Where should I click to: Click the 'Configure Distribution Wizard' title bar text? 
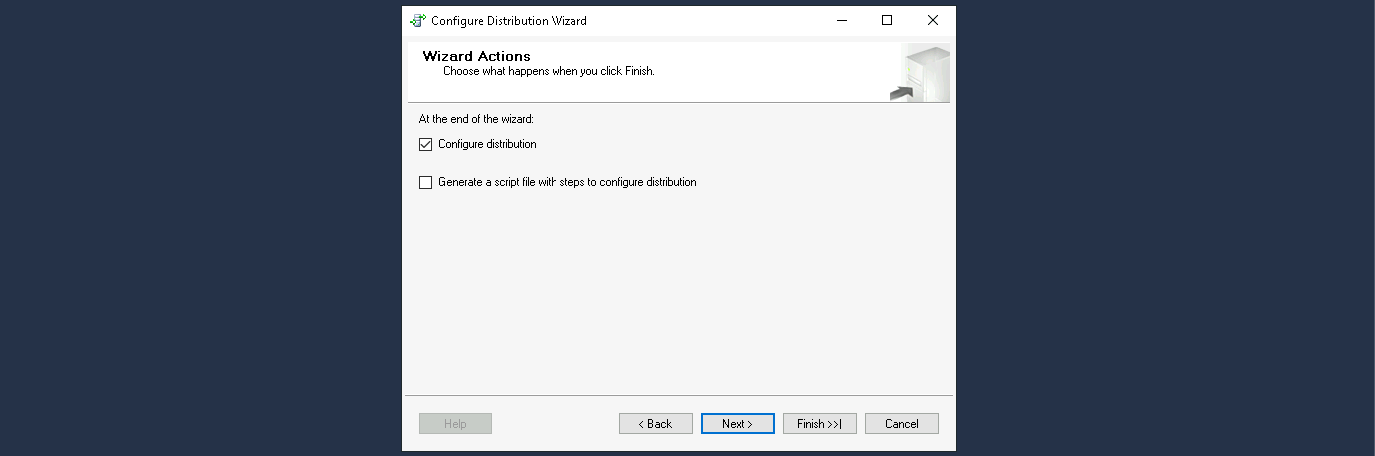click(509, 20)
